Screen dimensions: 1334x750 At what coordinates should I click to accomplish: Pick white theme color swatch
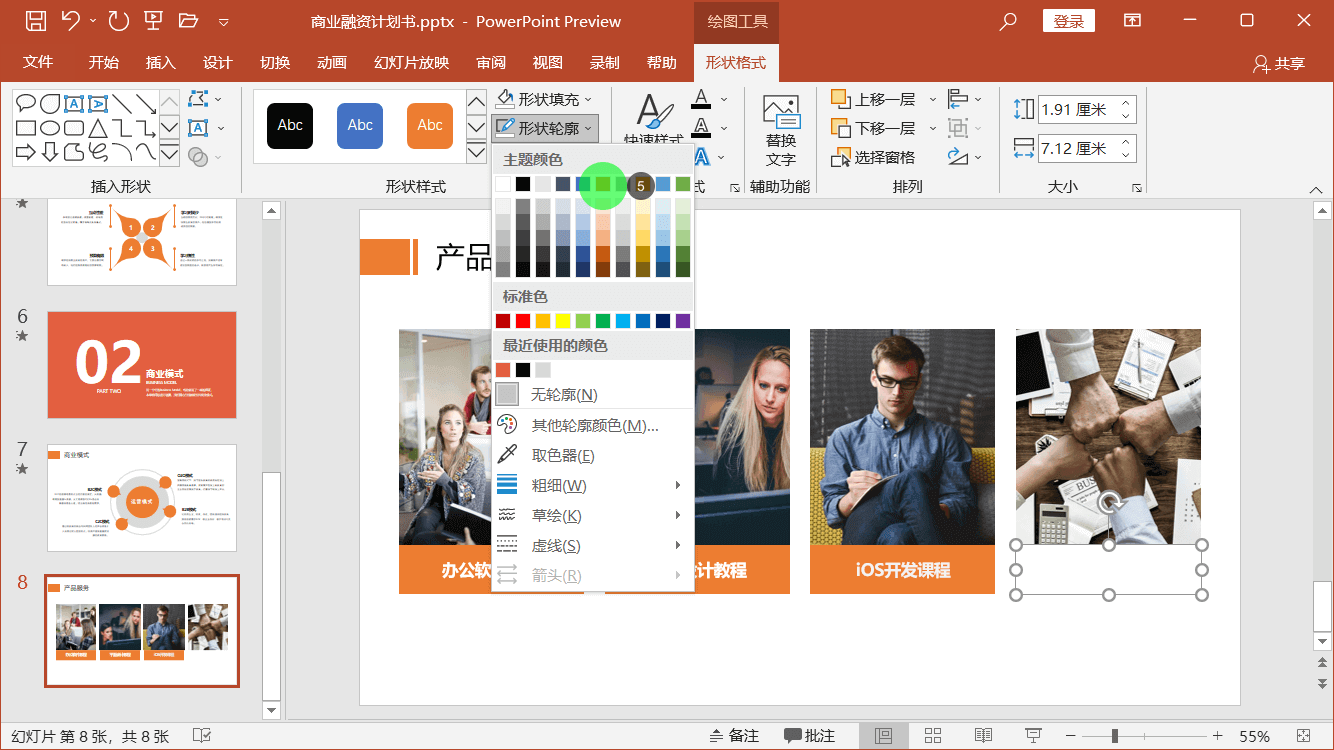tap(503, 184)
